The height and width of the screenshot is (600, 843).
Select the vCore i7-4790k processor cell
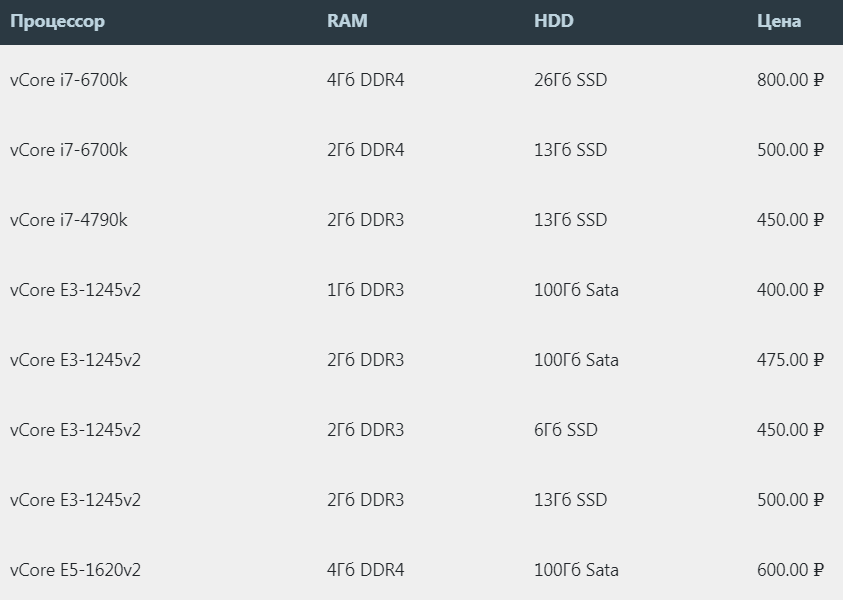pyautogui.click(x=69, y=220)
